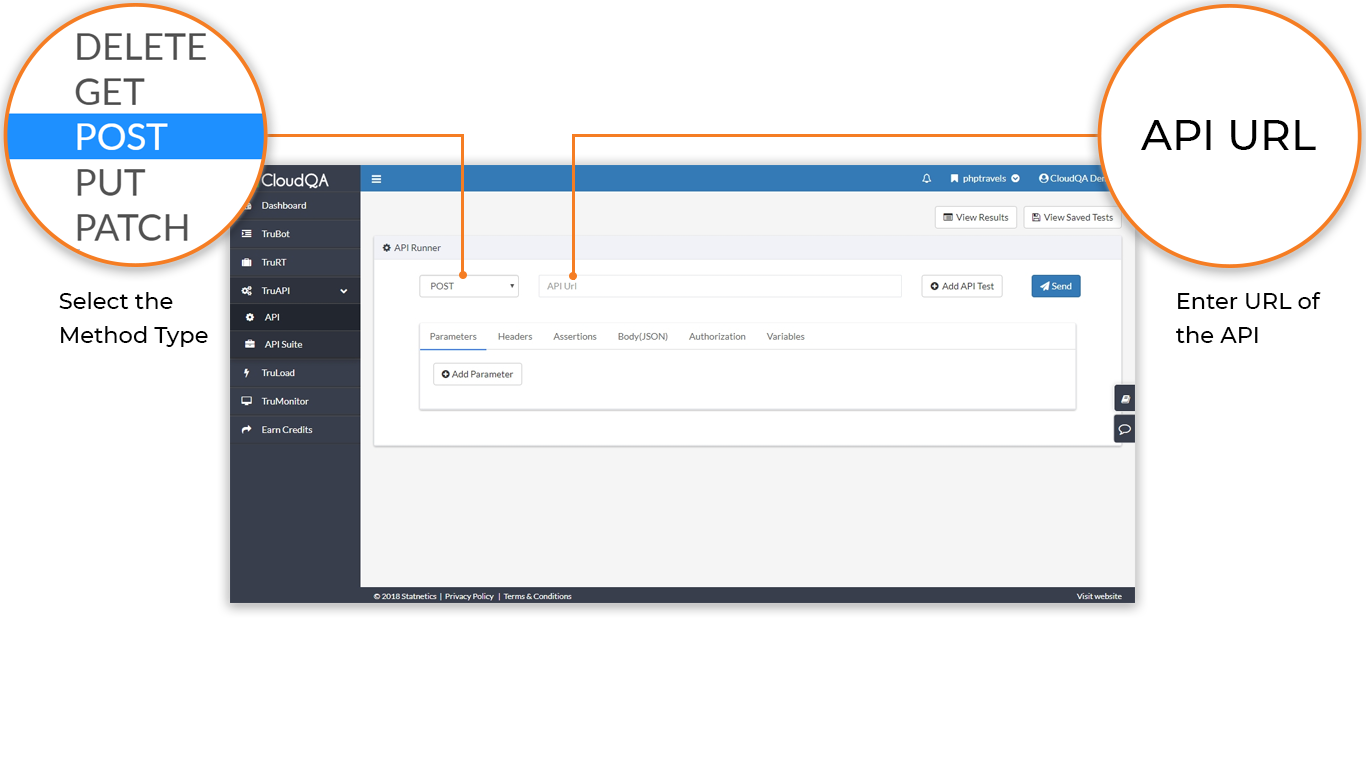Viewport: 1366px width, 768px height.
Task: Open the Terms & Conditions footer link
Action: [537, 596]
